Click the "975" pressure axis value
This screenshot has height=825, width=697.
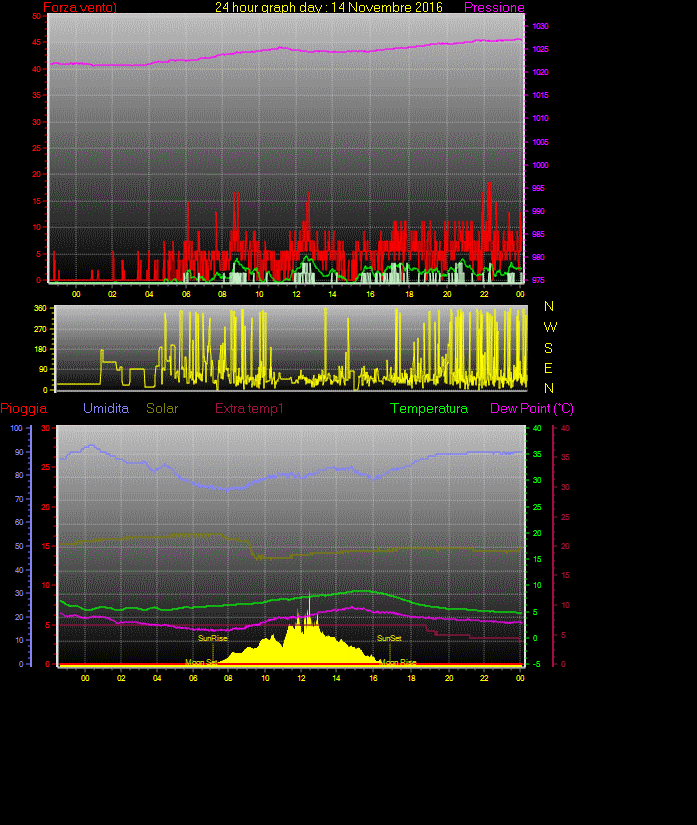click(x=538, y=280)
